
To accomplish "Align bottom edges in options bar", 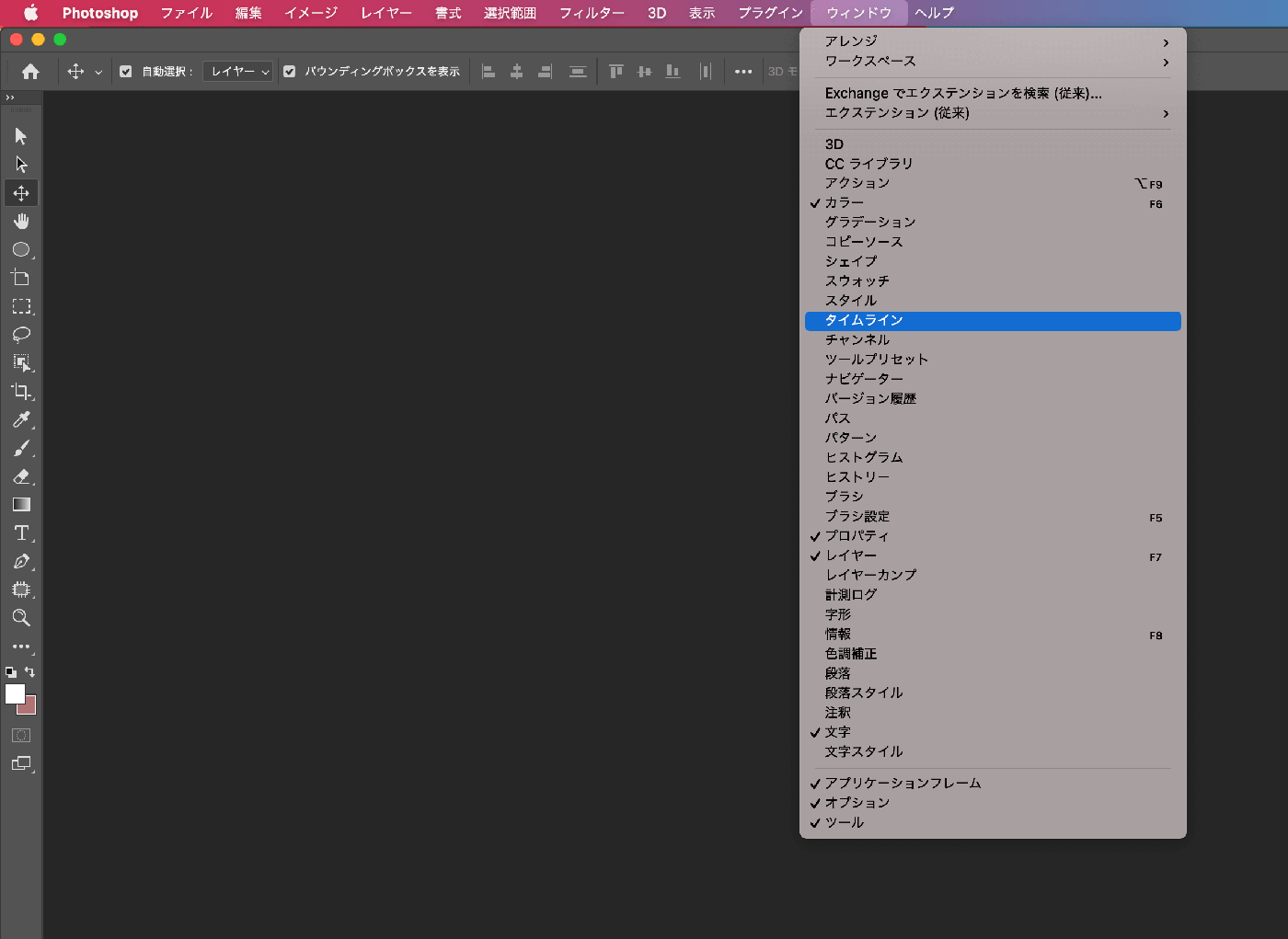I will (x=673, y=72).
